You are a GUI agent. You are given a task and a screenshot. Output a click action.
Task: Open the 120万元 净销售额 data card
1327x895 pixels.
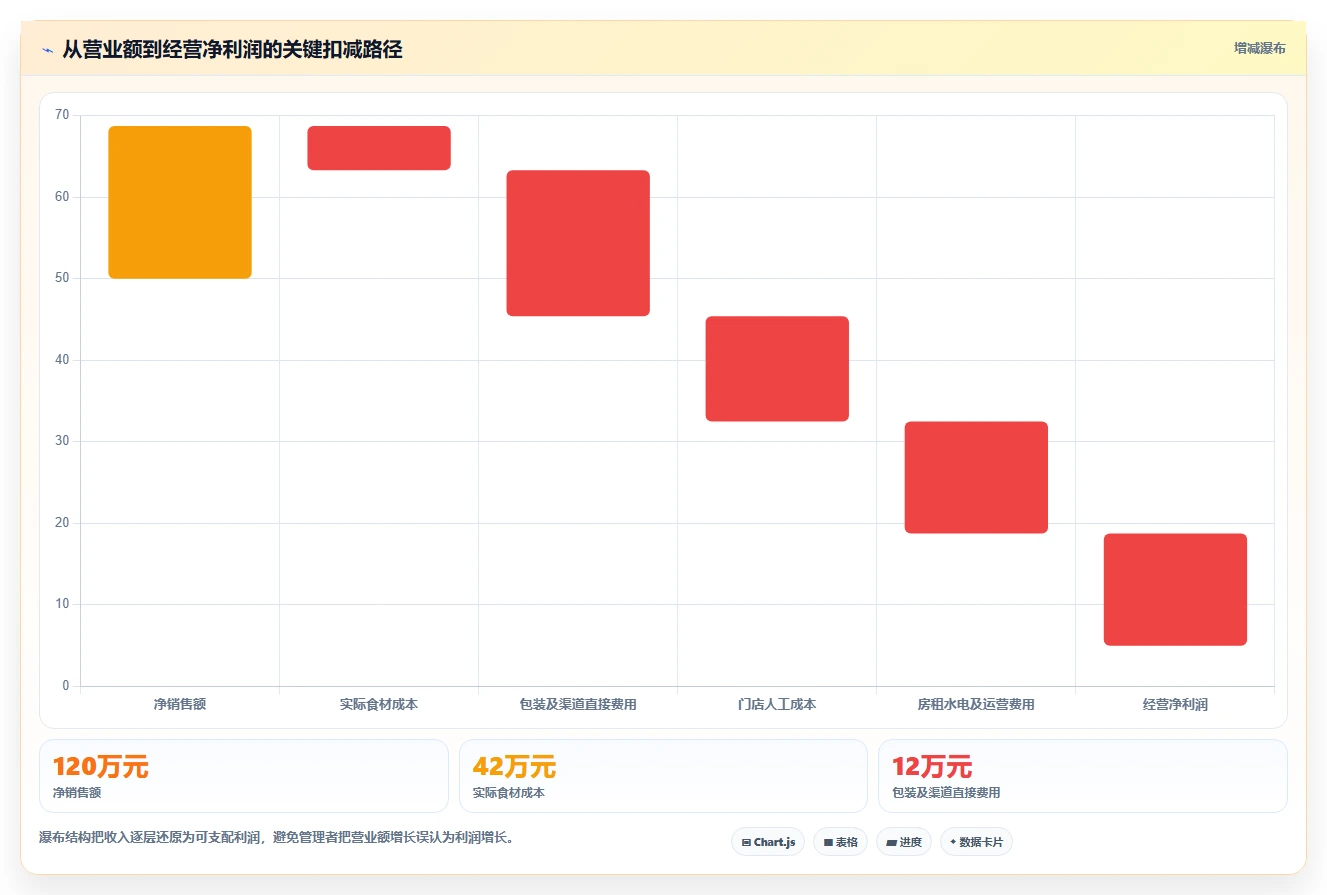pos(243,776)
